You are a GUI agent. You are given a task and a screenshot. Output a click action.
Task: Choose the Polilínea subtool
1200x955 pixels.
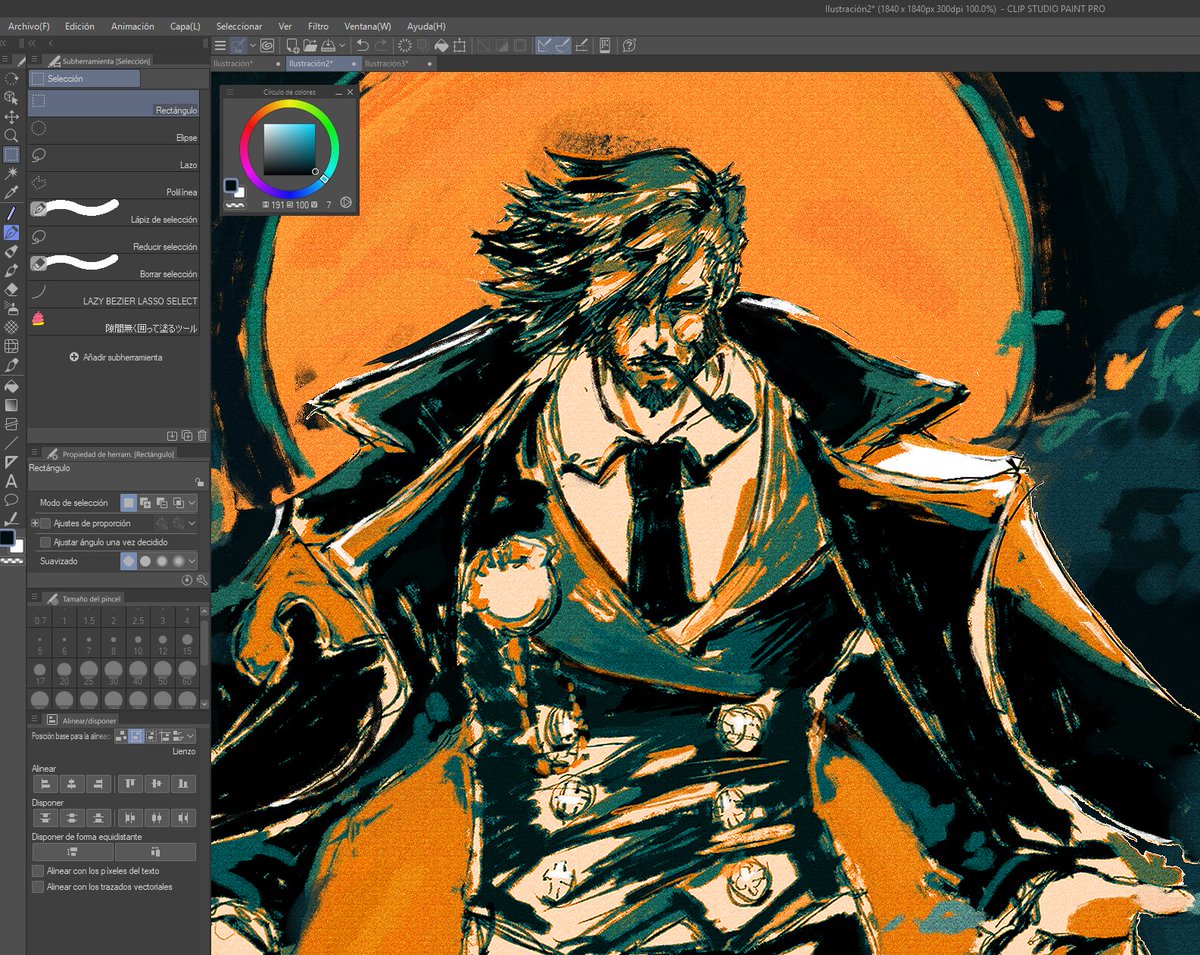click(113, 185)
